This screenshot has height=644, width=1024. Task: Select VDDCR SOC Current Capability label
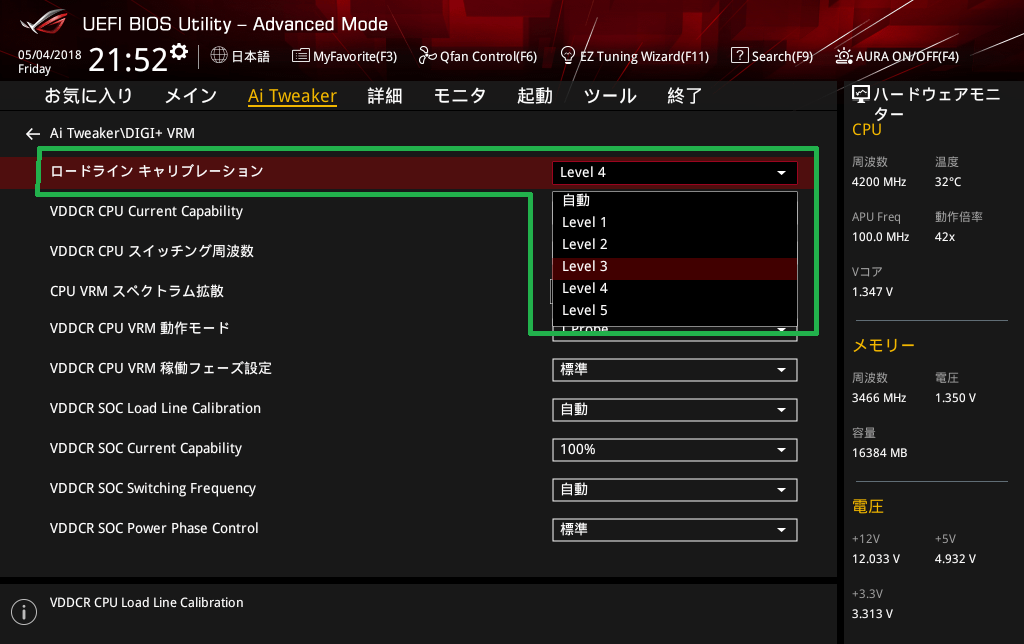point(146,449)
